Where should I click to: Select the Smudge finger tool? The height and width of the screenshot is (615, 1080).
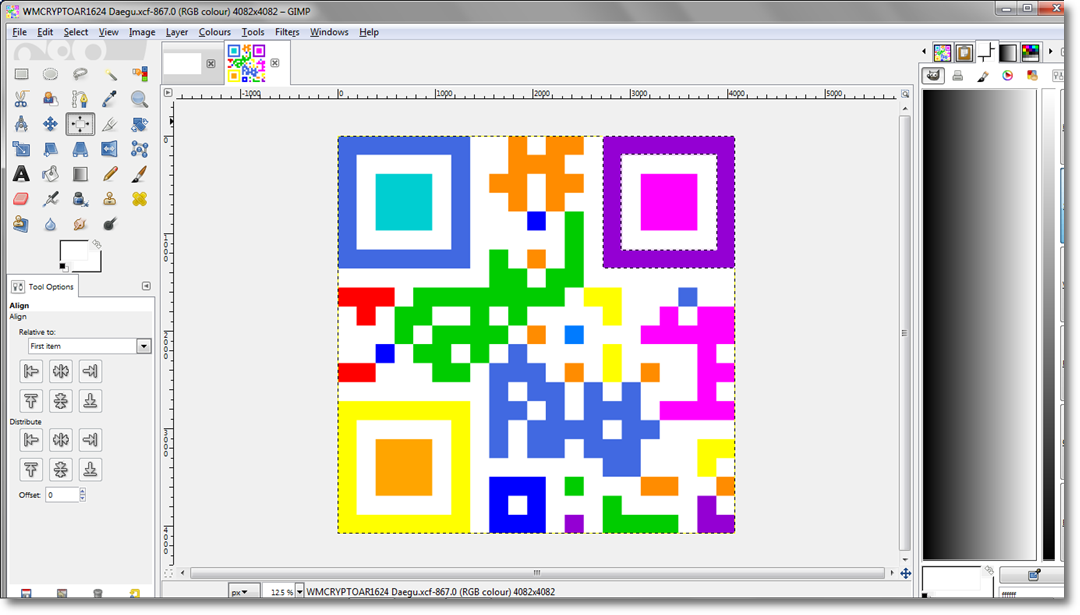80,224
